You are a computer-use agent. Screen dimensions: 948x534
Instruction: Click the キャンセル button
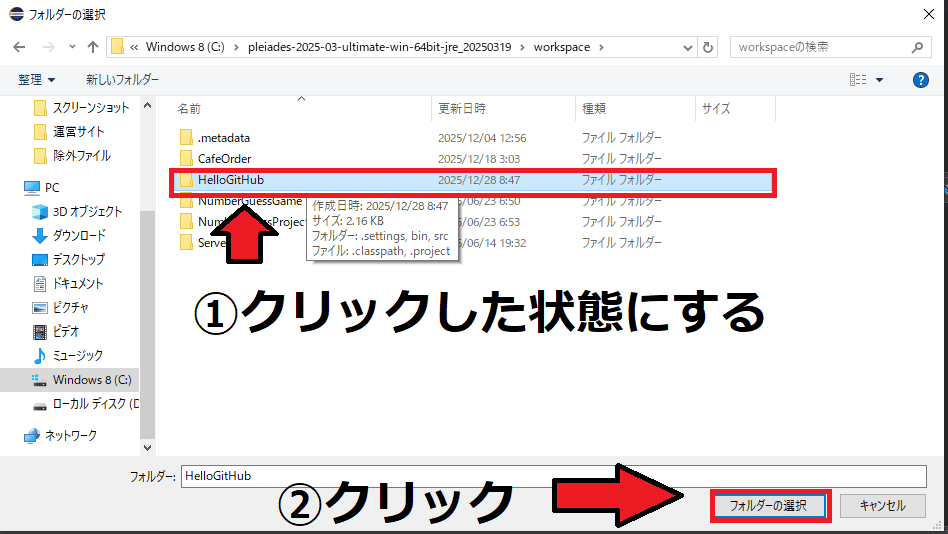883,506
